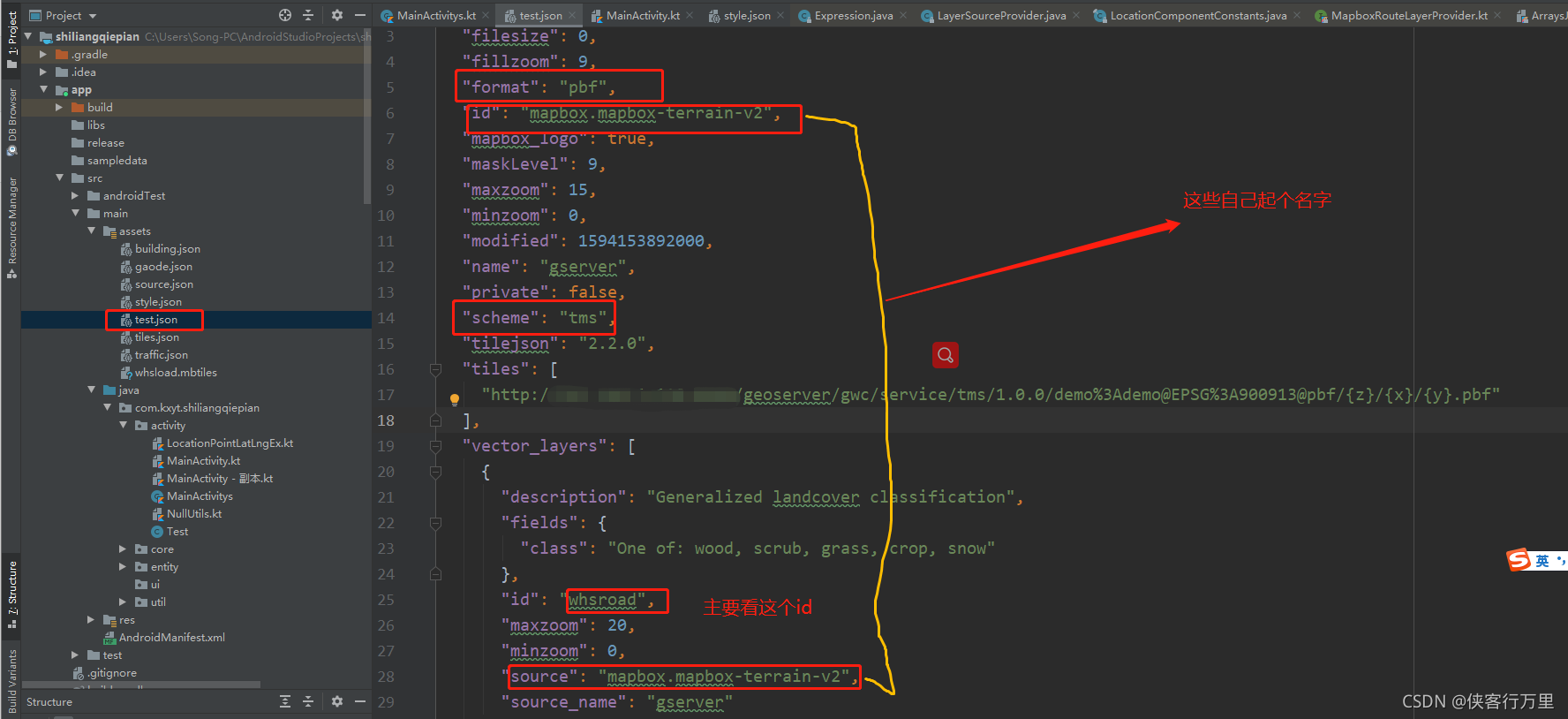Click the red search magnifier icon
The image size is (1568, 719).
tap(946, 355)
